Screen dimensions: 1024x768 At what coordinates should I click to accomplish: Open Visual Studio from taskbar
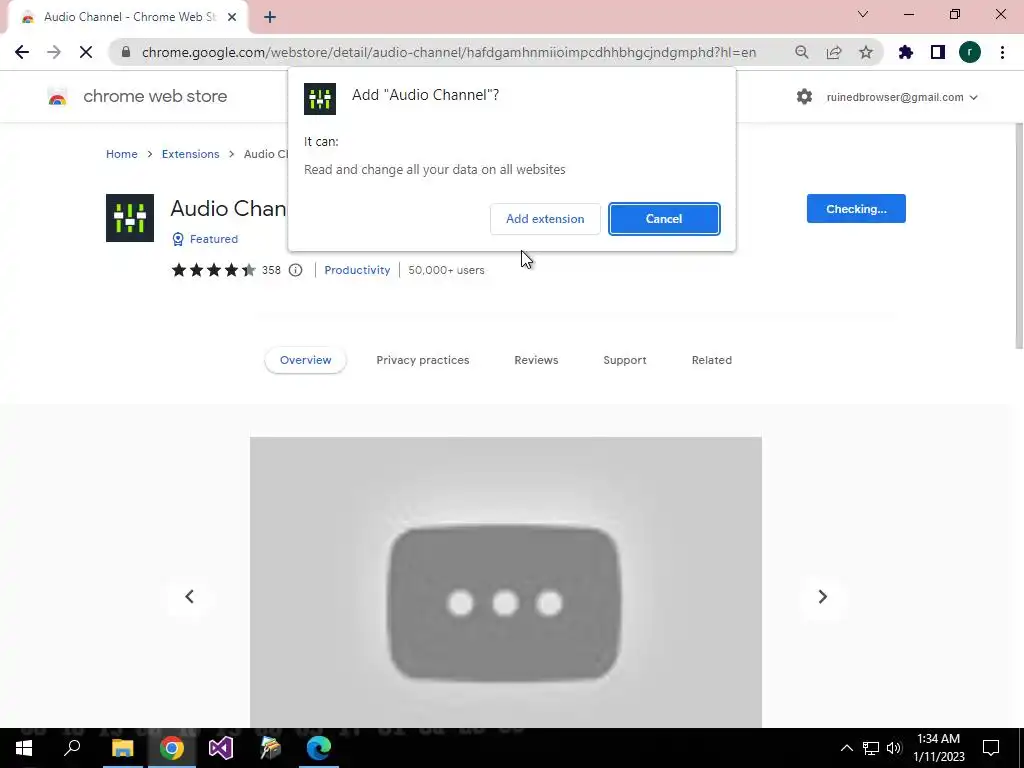coord(221,748)
